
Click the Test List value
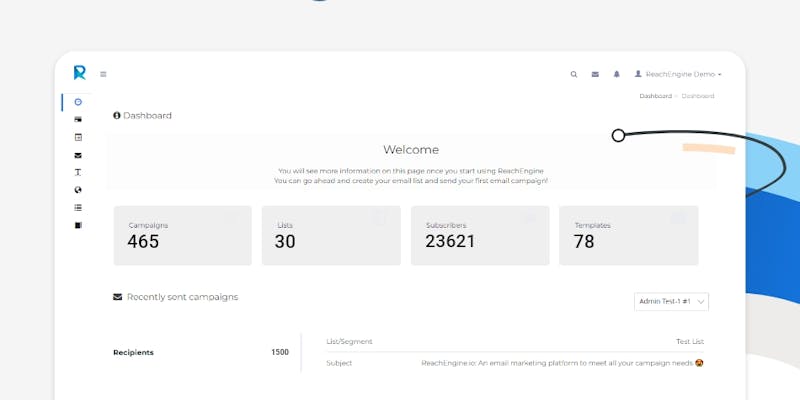pyautogui.click(x=690, y=341)
